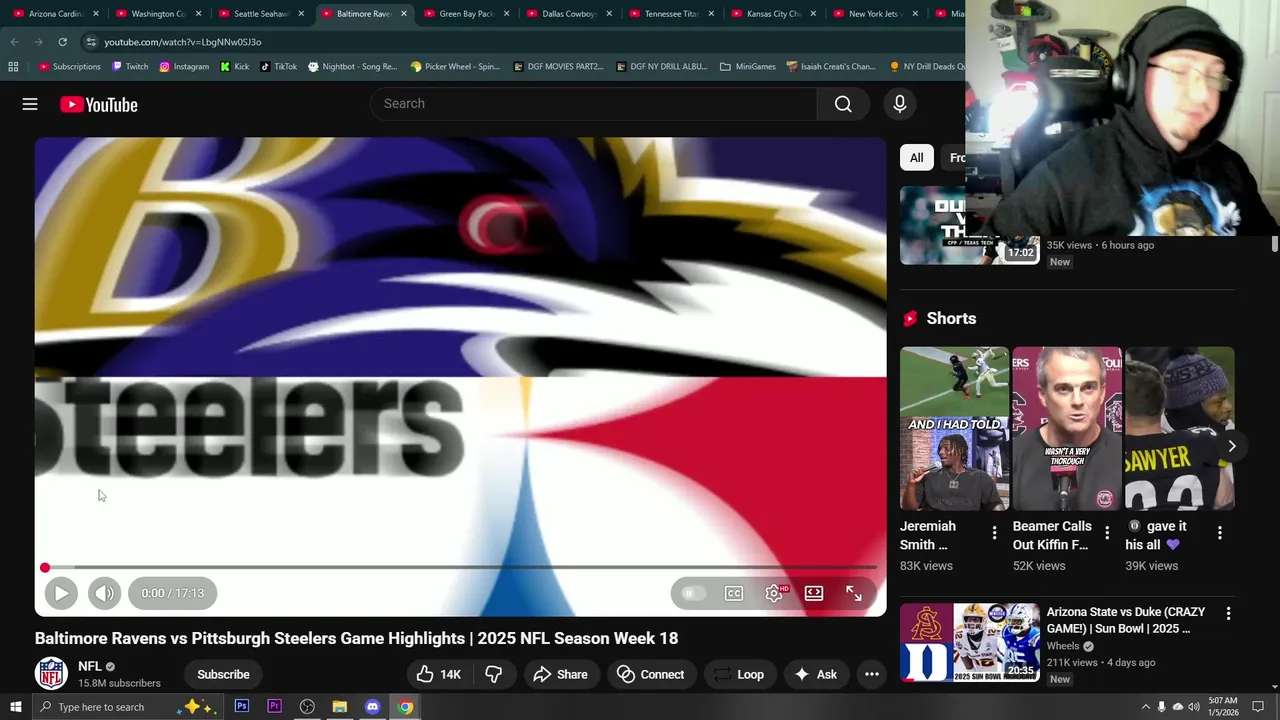Open the 17:02 recommended video thumbnail
The height and width of the screenshot is (720, 1280).
(970, 225)
